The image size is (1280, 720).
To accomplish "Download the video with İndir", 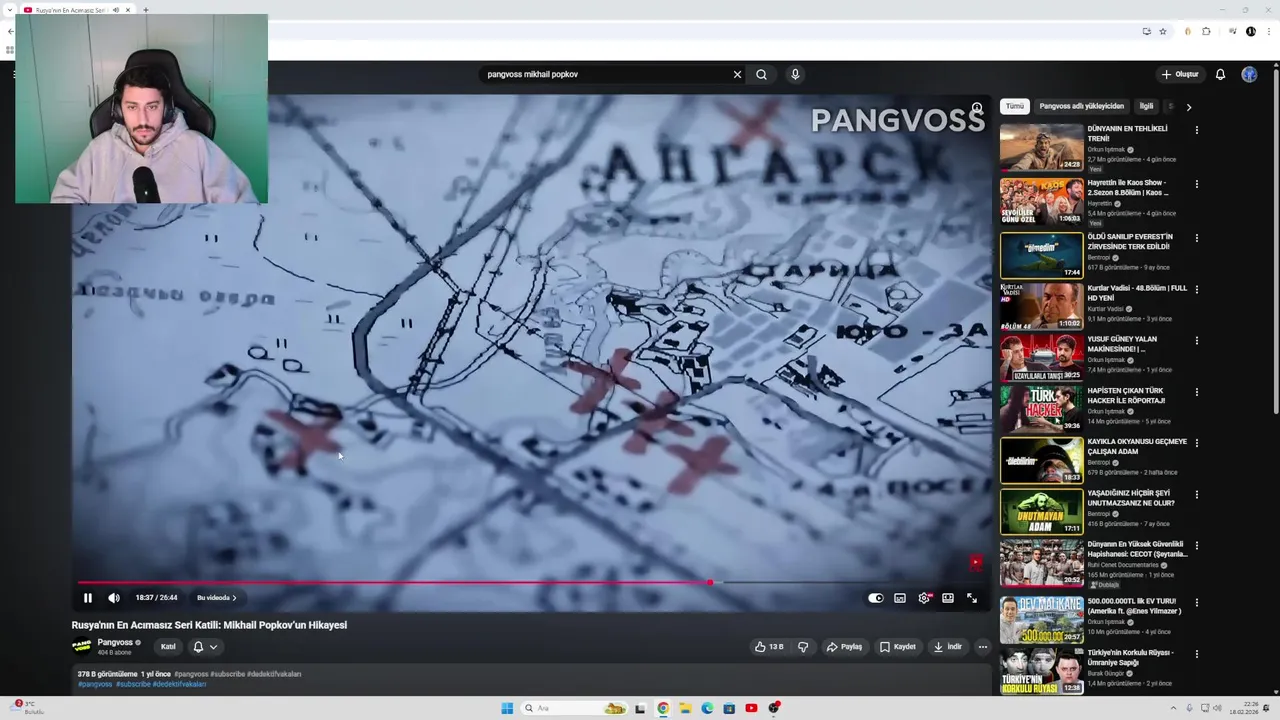I will coord(947,647).
